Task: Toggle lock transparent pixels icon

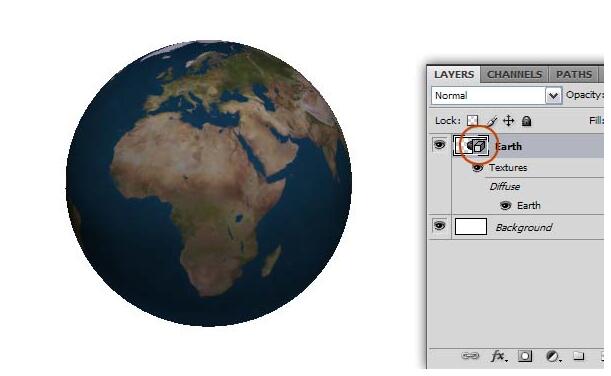Action: pyautogui.click(x=472, y=121)
